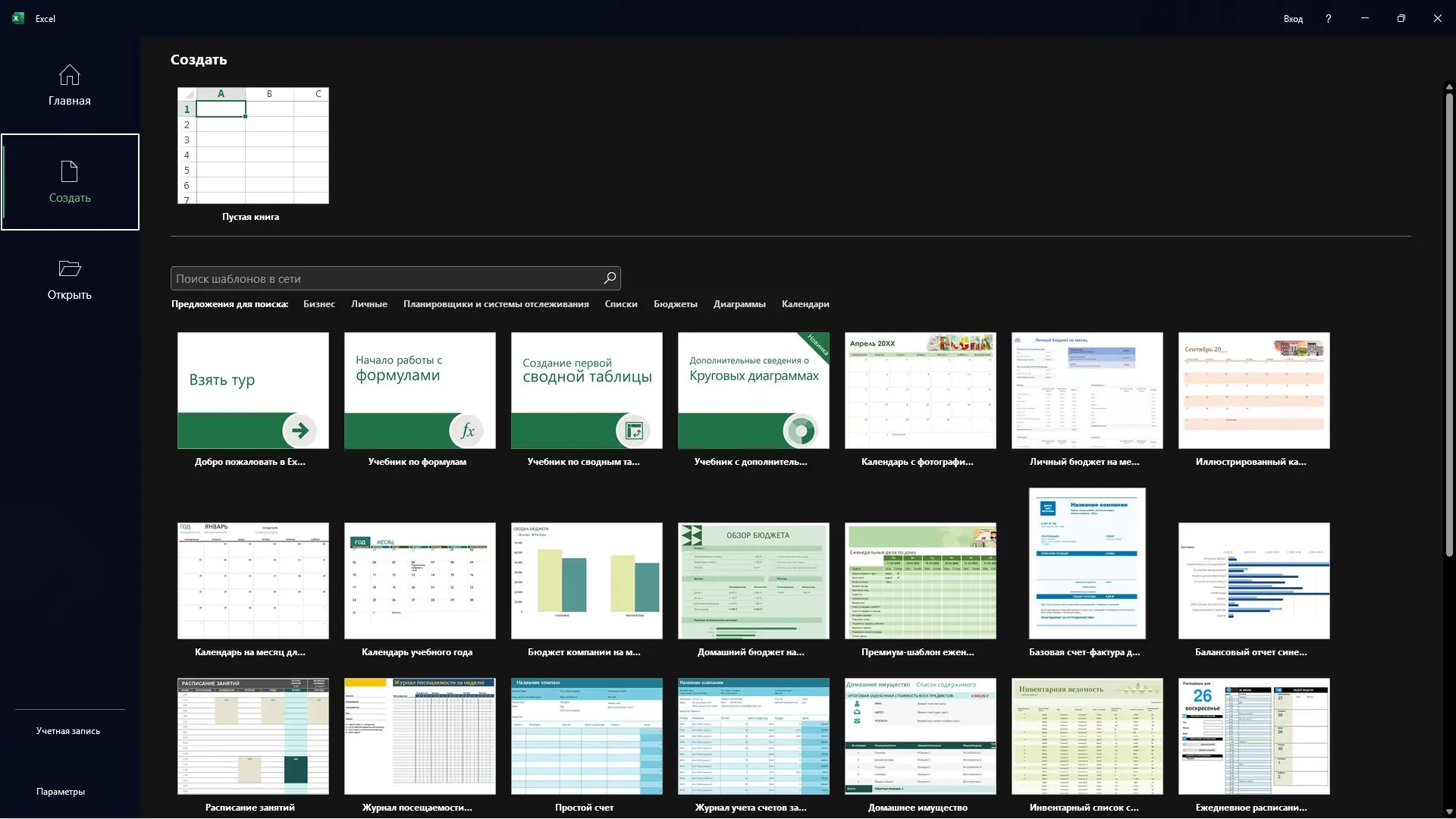Select the Домашний бюджет template thumbnail
The width and height of the screenshot is (1456, 819).
point(753,581)
